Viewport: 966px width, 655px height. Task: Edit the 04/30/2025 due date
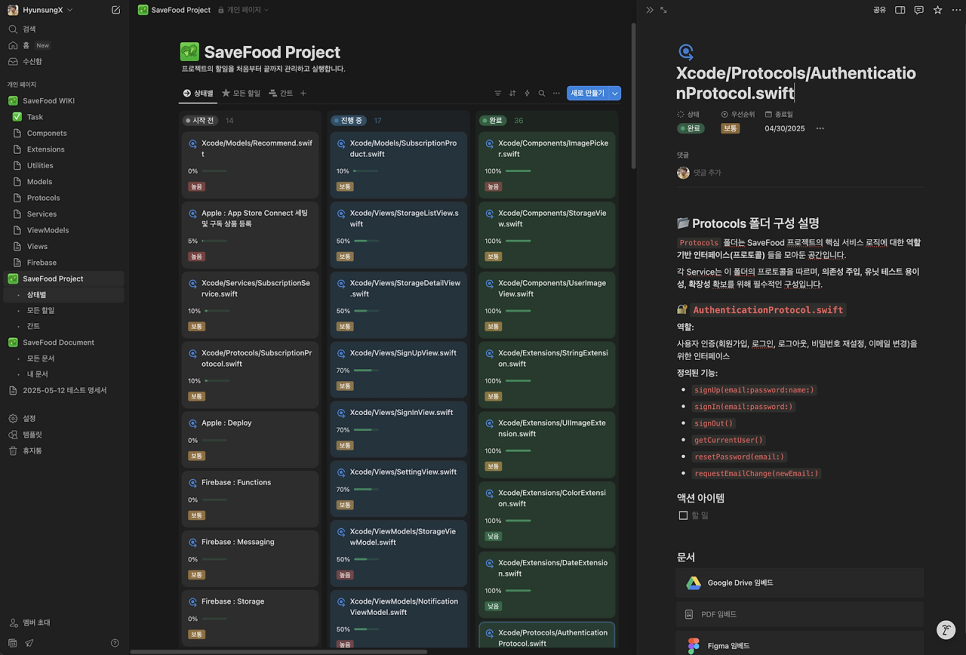tap(784, 128)
